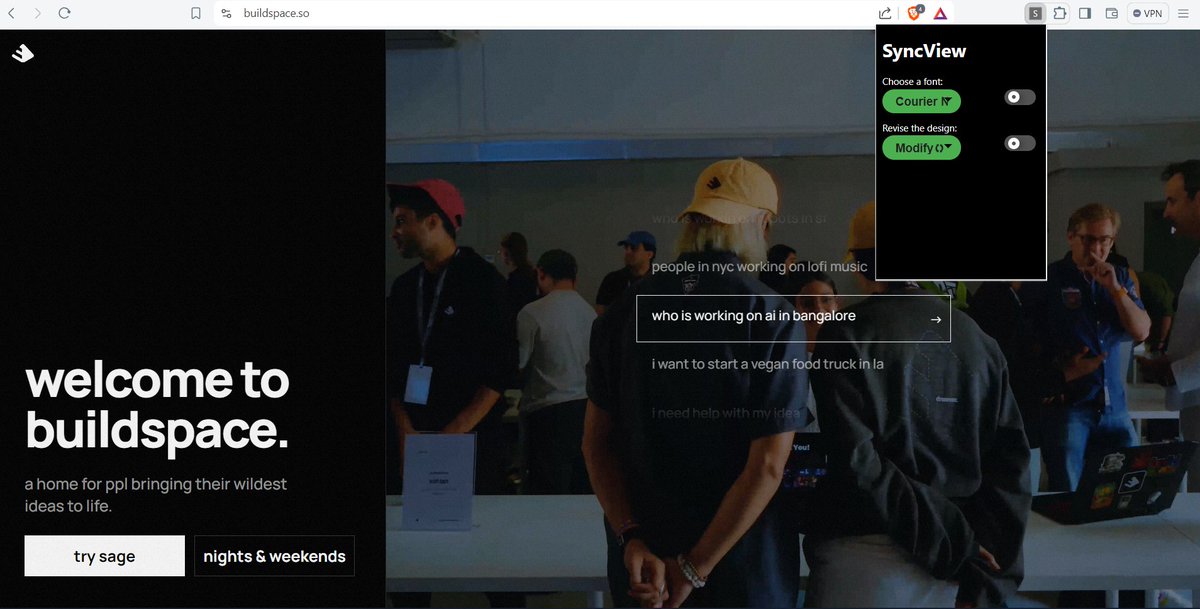The width and height of the screenshot is (1200, 609).
Task: Click the buildspace logo icon
Action: tap(22, 54)
